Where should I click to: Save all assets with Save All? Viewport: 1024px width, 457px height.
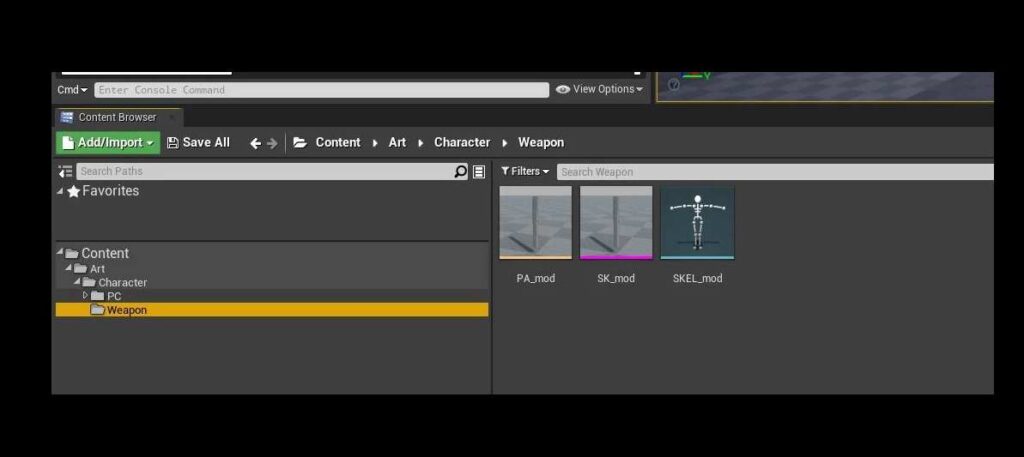198,143
